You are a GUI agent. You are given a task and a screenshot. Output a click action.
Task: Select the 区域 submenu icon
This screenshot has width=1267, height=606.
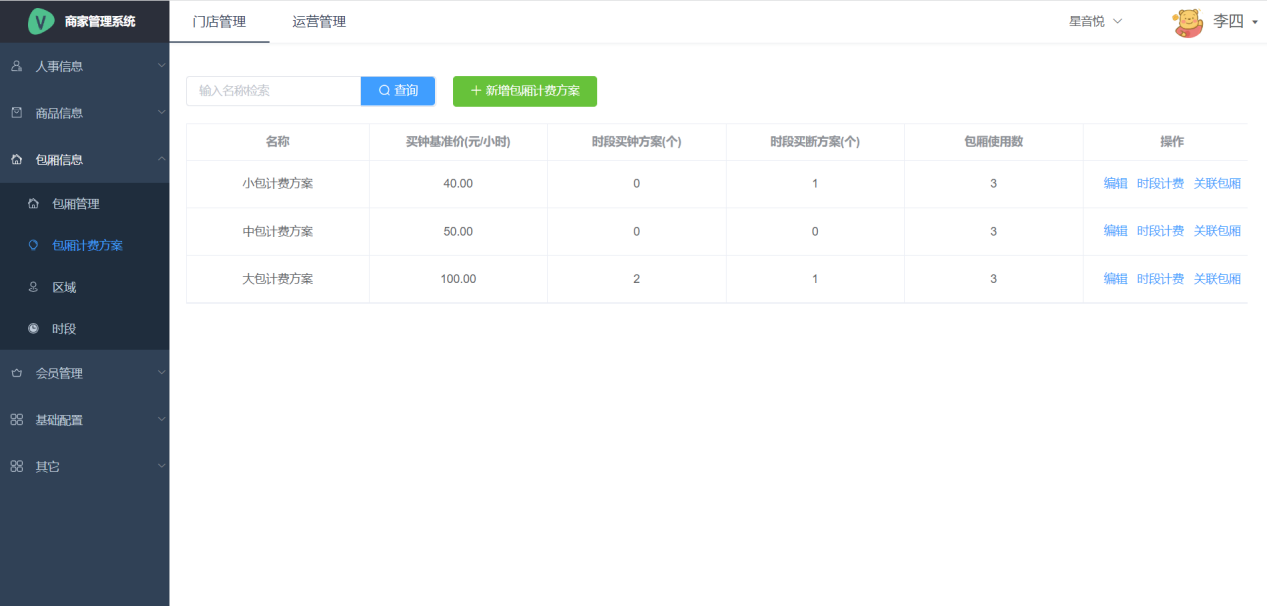[33, 287]
